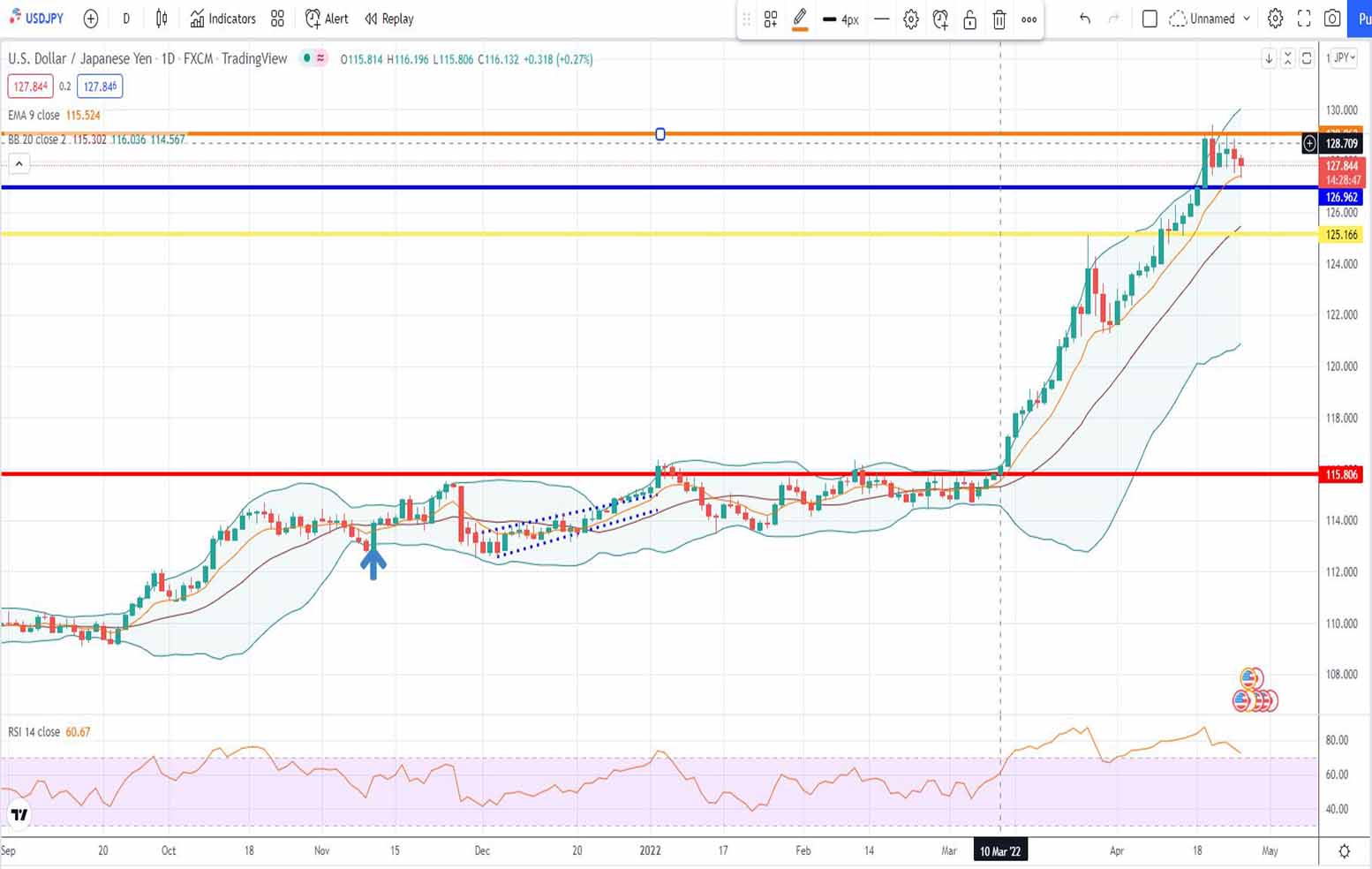The image size is (1372, 869).
Task: Delete the selected line with the trash icon
Action: point(999,19)
